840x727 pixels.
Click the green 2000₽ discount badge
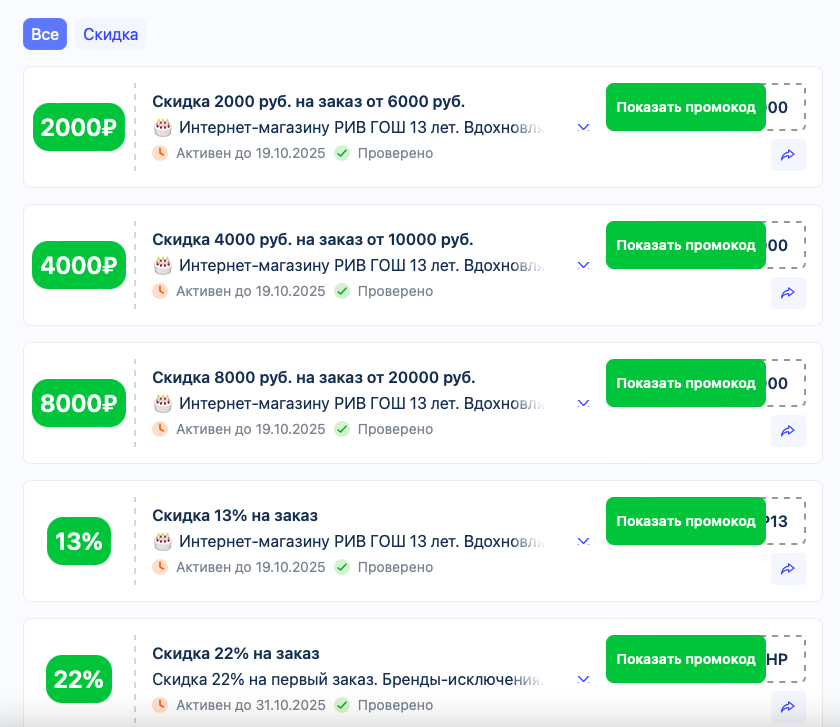click(x=79, y=127)
